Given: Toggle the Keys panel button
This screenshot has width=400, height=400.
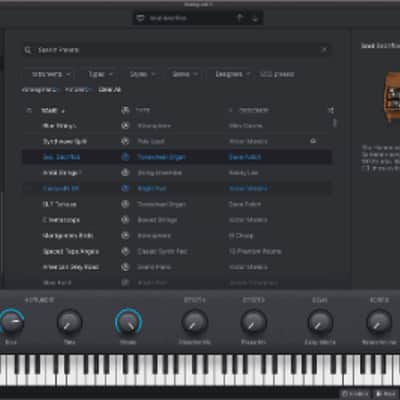Looking at the screenshot, I should (x=386, y=394).
